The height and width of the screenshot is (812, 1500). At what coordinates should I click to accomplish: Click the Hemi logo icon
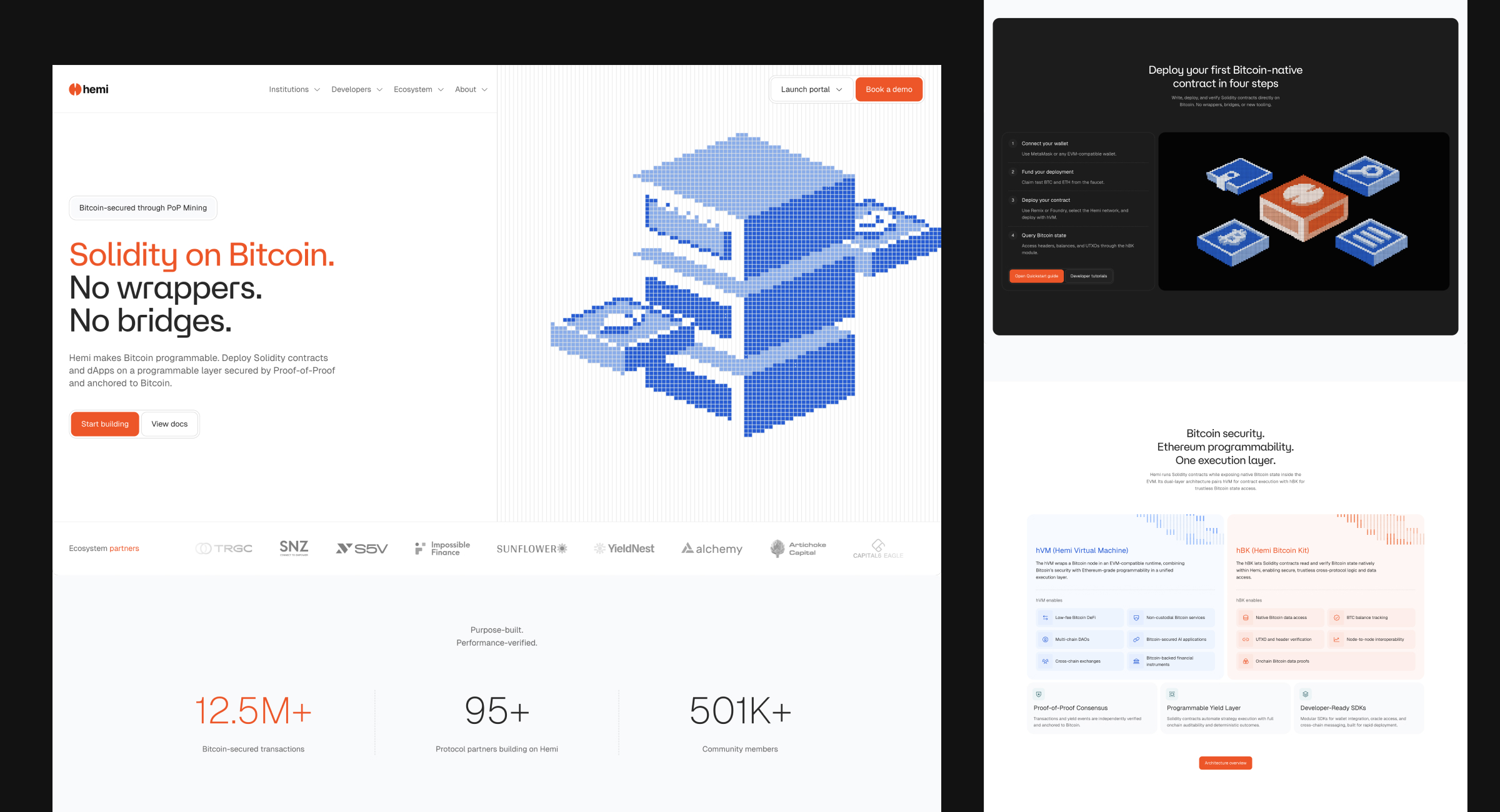(x=76, y=89)
